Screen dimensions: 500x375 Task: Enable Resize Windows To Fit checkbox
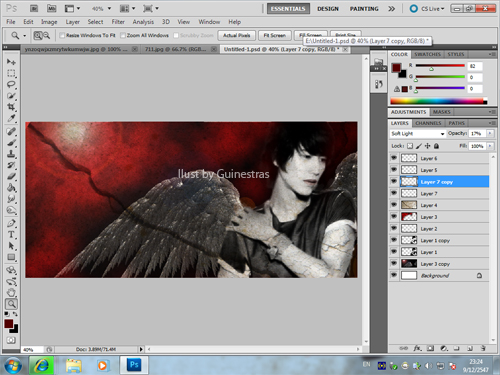pyautogui.click(x=62, y=35)
